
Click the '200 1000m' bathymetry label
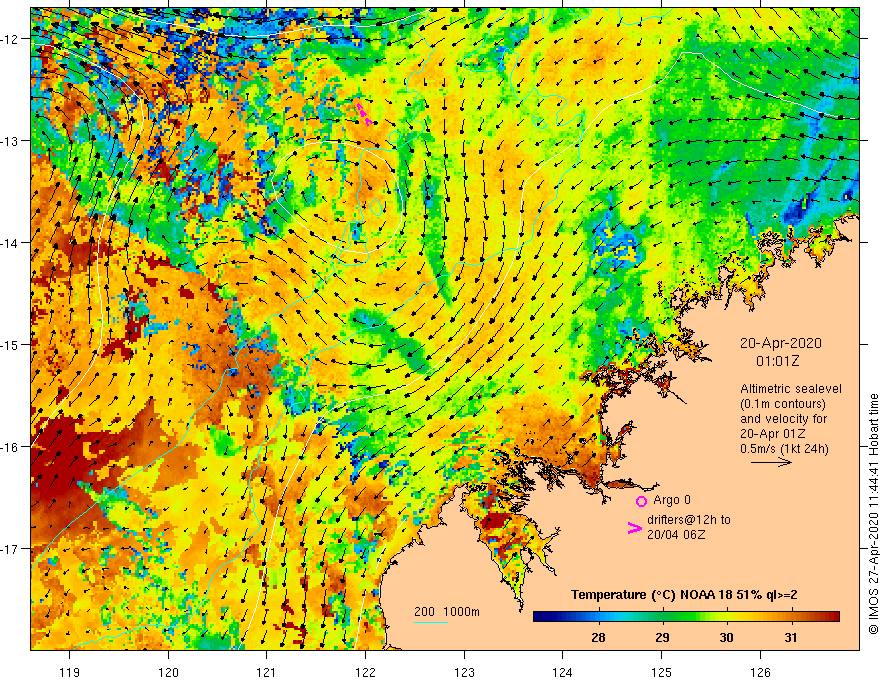coord(447,612)
